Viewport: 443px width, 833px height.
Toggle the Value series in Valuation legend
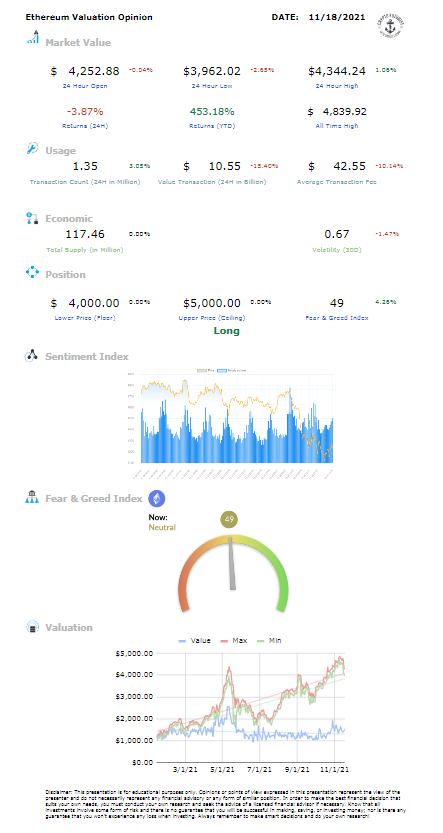tap(194, 640)
